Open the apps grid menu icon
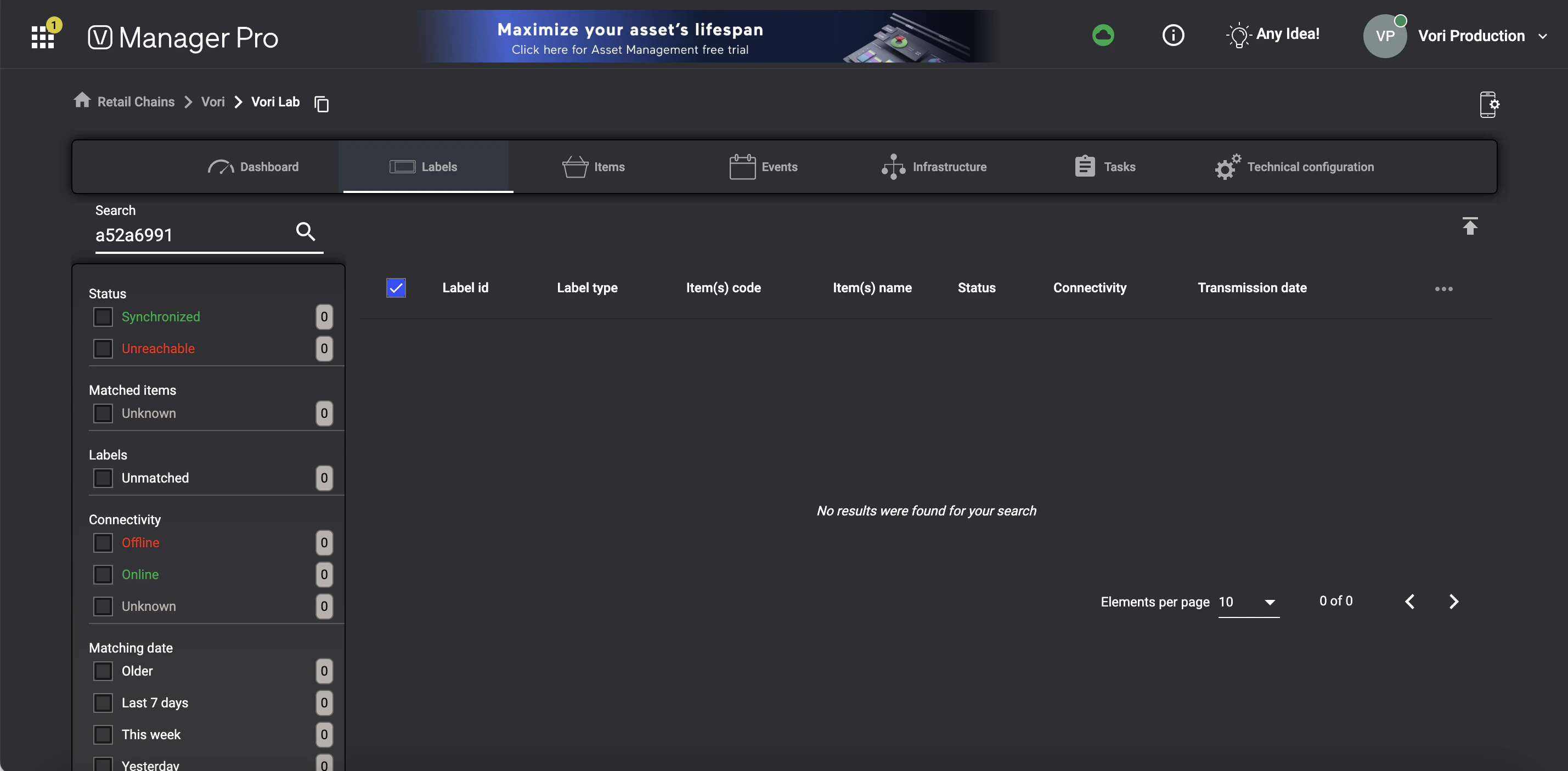This screenshot has height=771, width=1568. coord(43,37)
